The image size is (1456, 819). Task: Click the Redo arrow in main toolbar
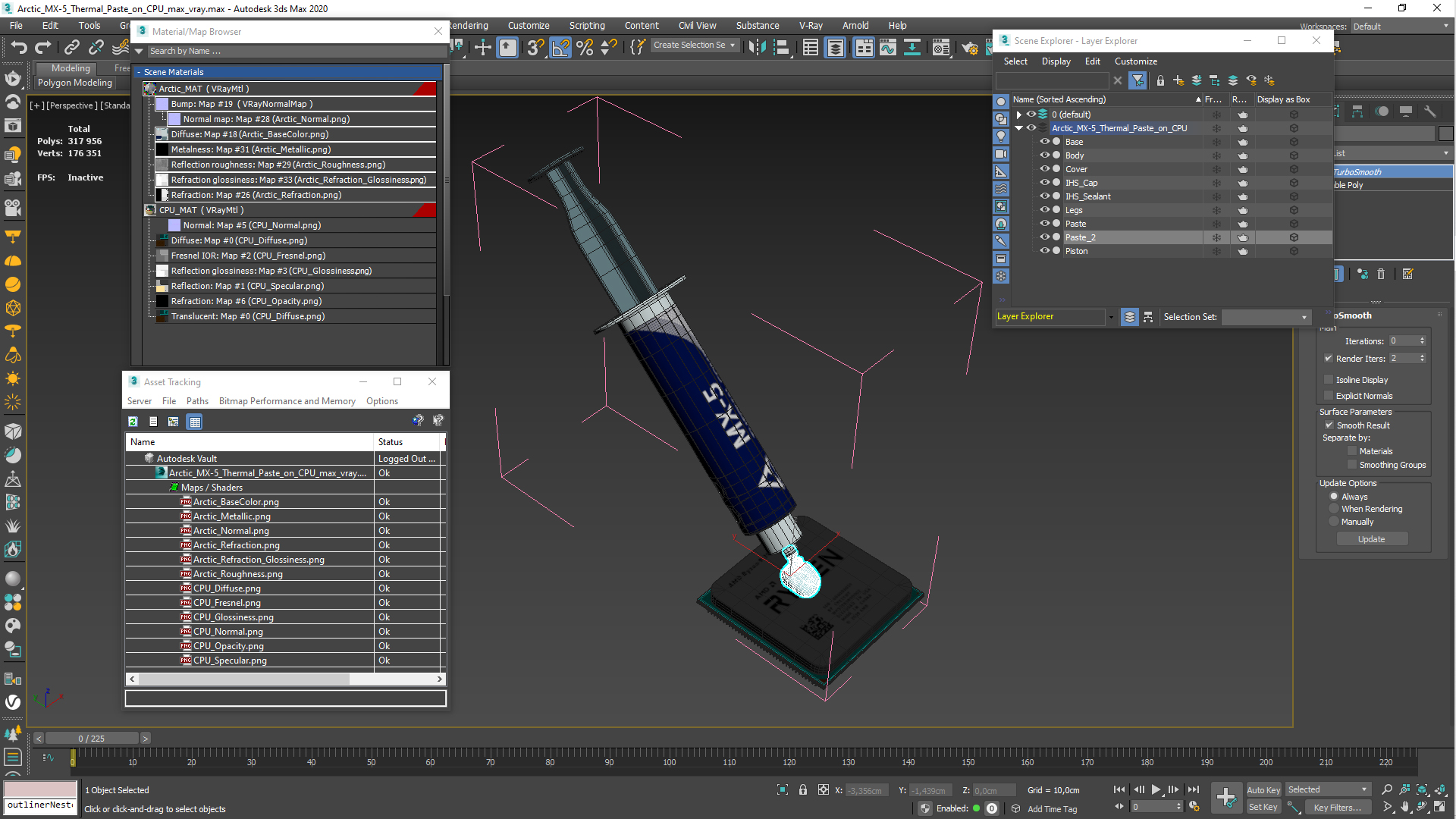click(43, 48)
